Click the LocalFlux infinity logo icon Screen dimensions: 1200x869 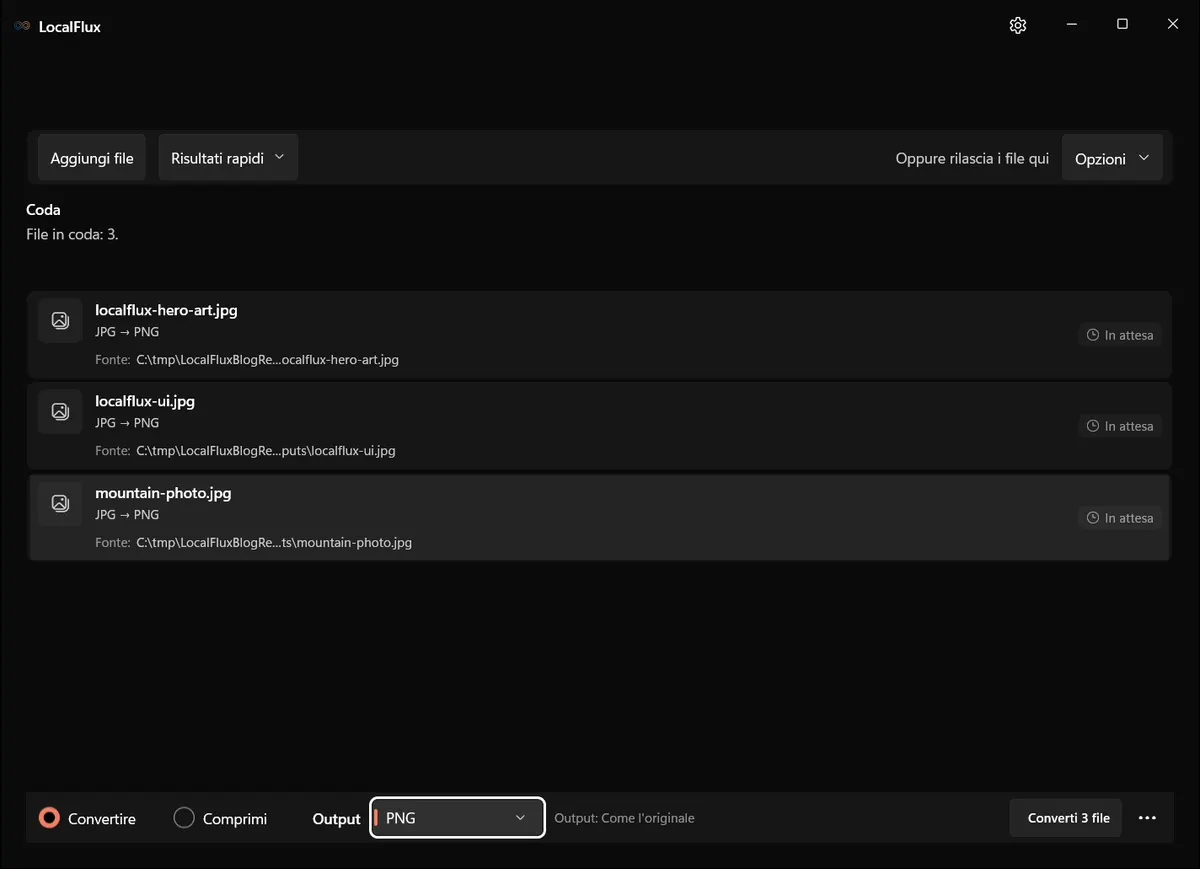click(x=22, y=26)
